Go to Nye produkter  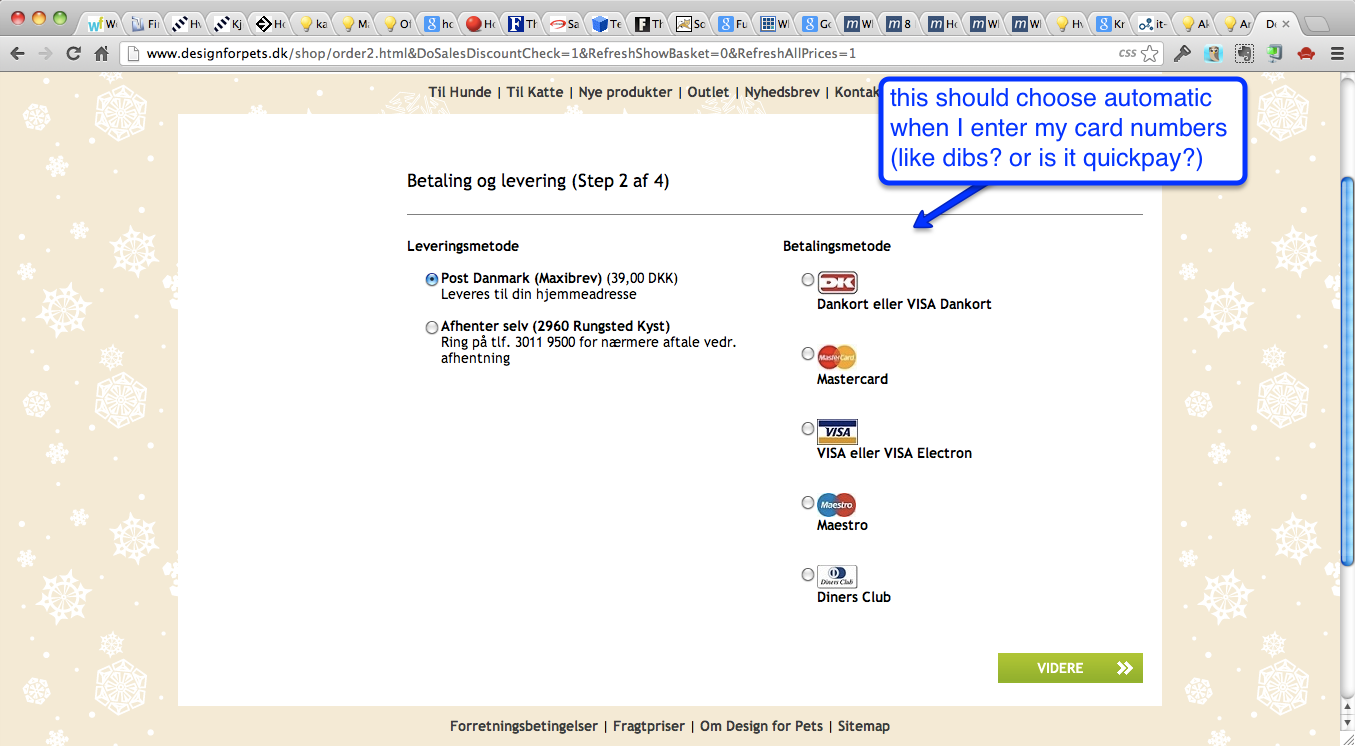[626, 92]
